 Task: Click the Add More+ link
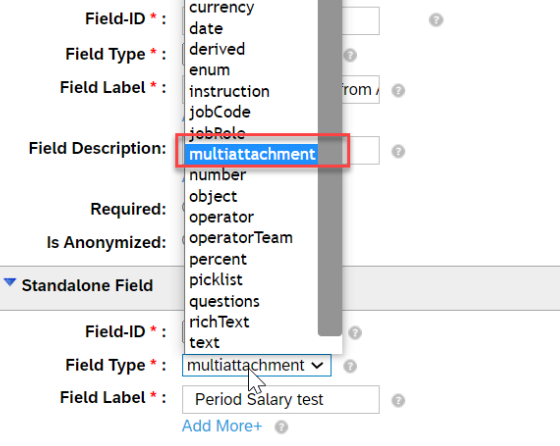click(x=222, y=426)
